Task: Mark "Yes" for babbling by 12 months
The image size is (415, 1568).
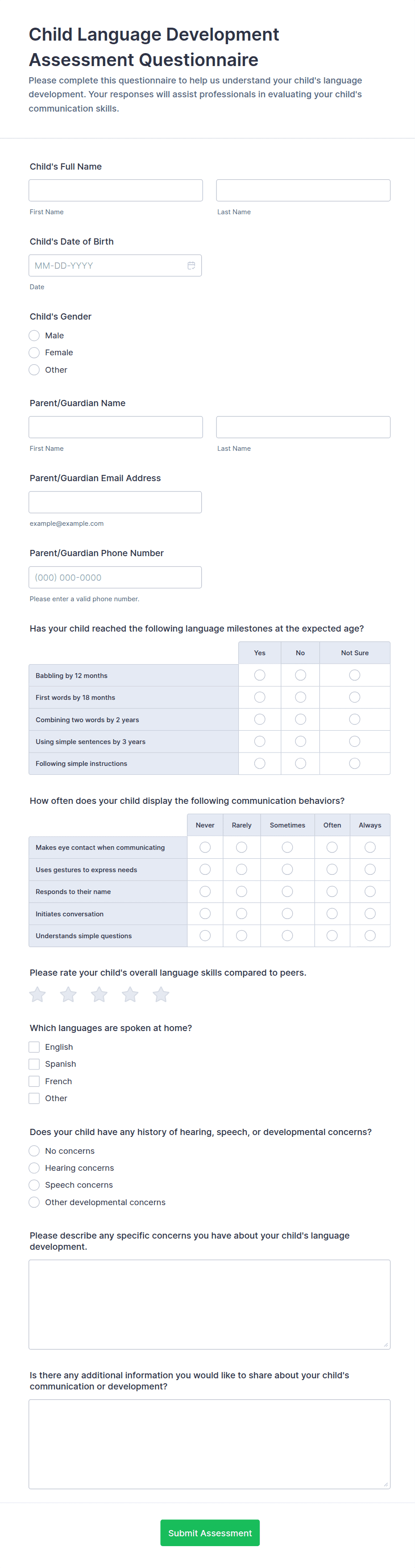Action: 260,674
